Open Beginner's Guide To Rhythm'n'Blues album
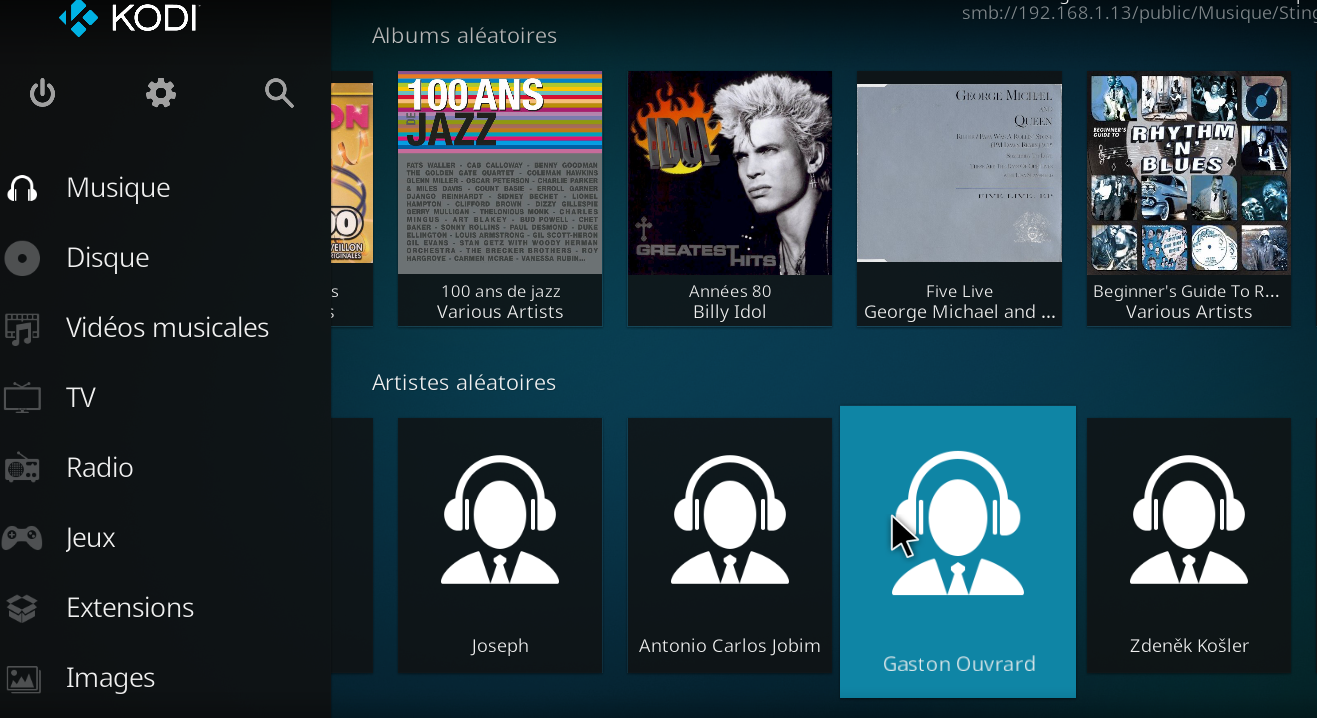This screenshot has height=718, width=1317. point(1189,174)
